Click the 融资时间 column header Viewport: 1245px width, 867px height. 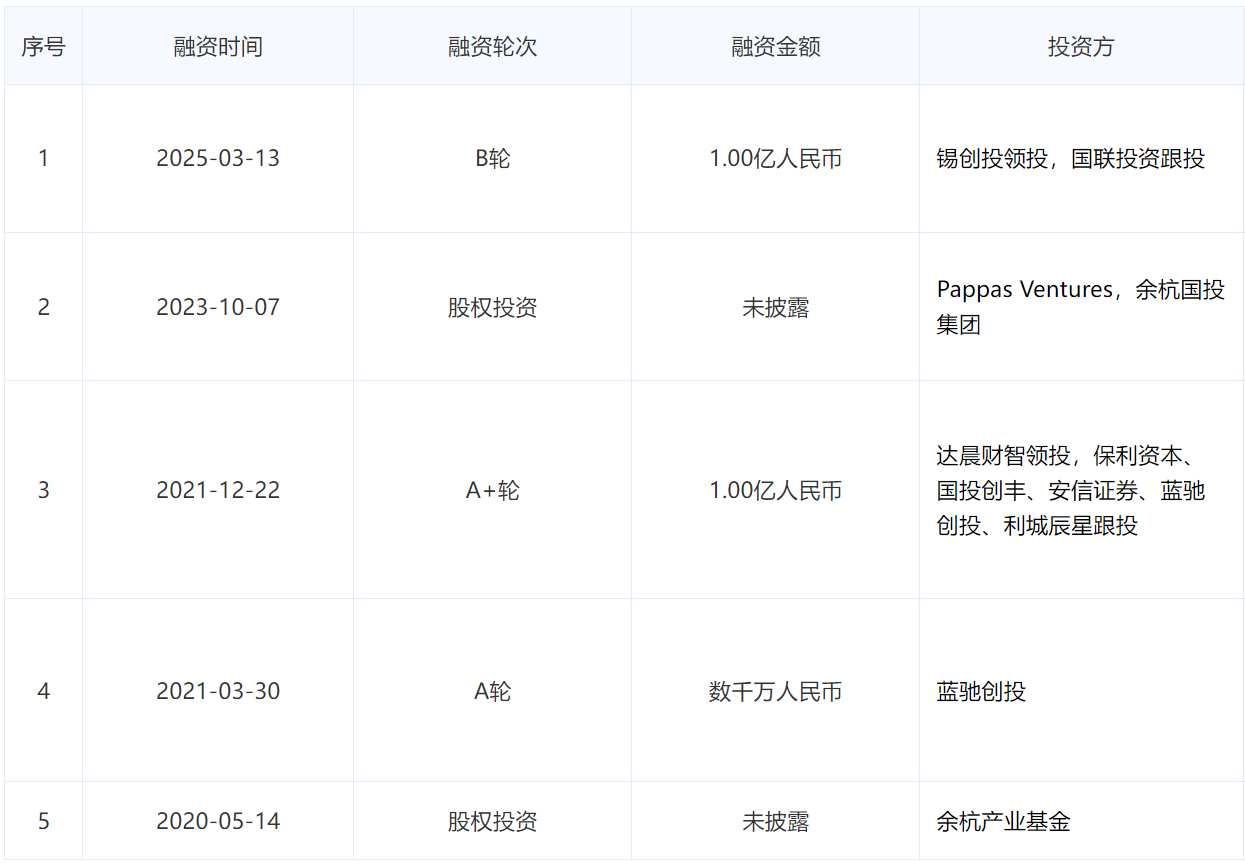pos(218,47)
